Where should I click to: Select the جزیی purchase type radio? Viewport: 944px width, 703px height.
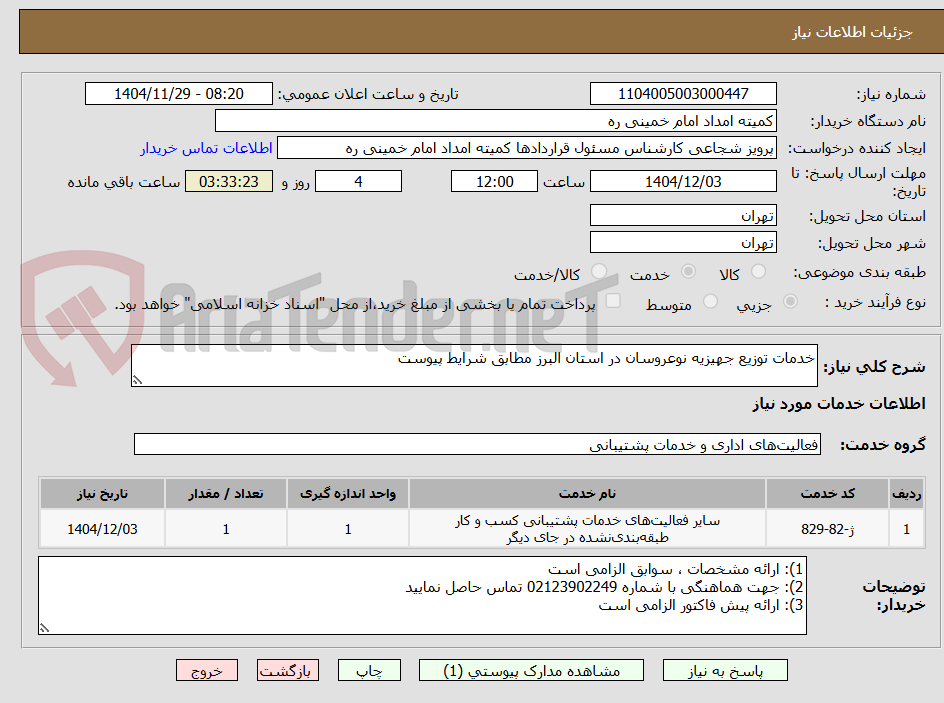click(x=790, y=301)
